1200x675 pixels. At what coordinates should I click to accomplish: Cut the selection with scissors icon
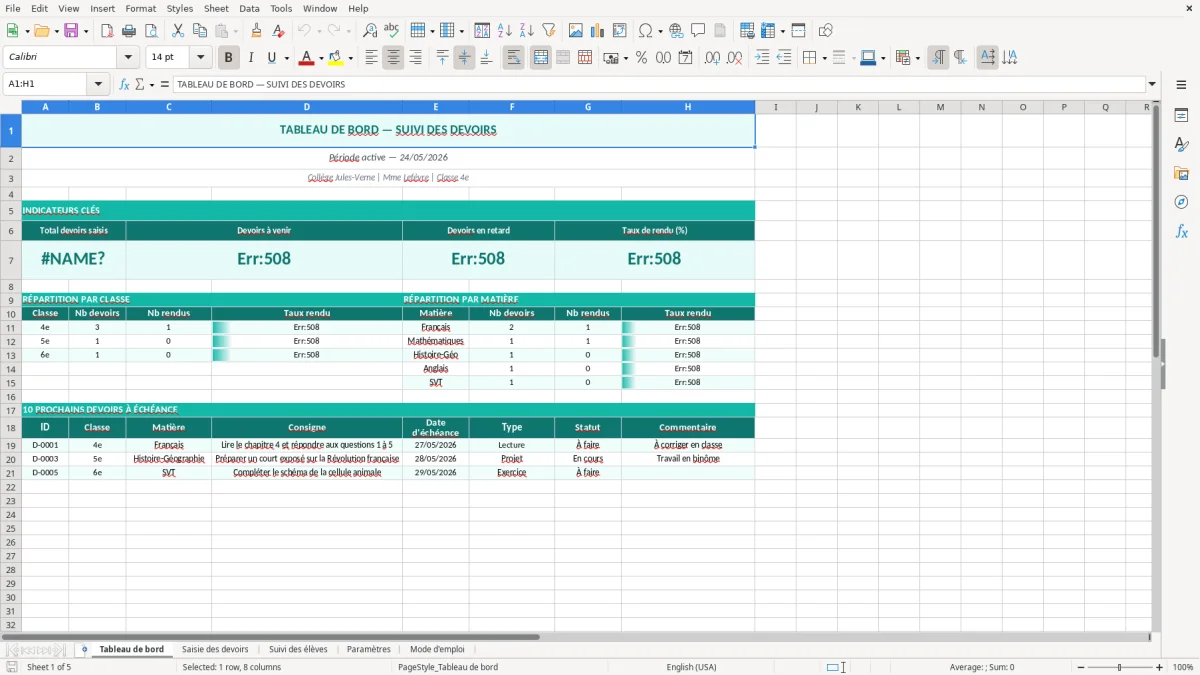tap(178, 31)
